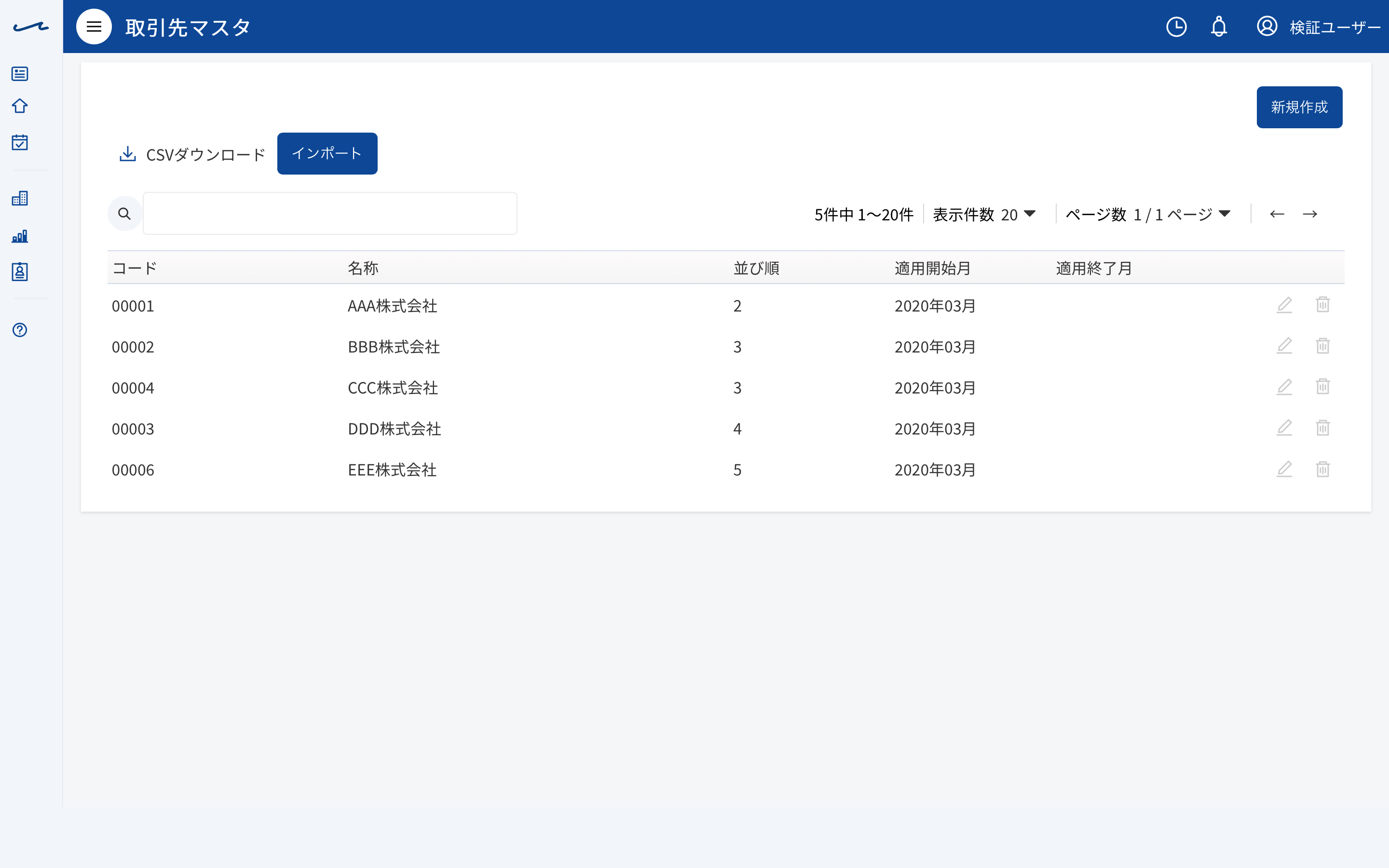Go to home via sidebar house icon
1389x868 pixels.
(x=20, y=106)
